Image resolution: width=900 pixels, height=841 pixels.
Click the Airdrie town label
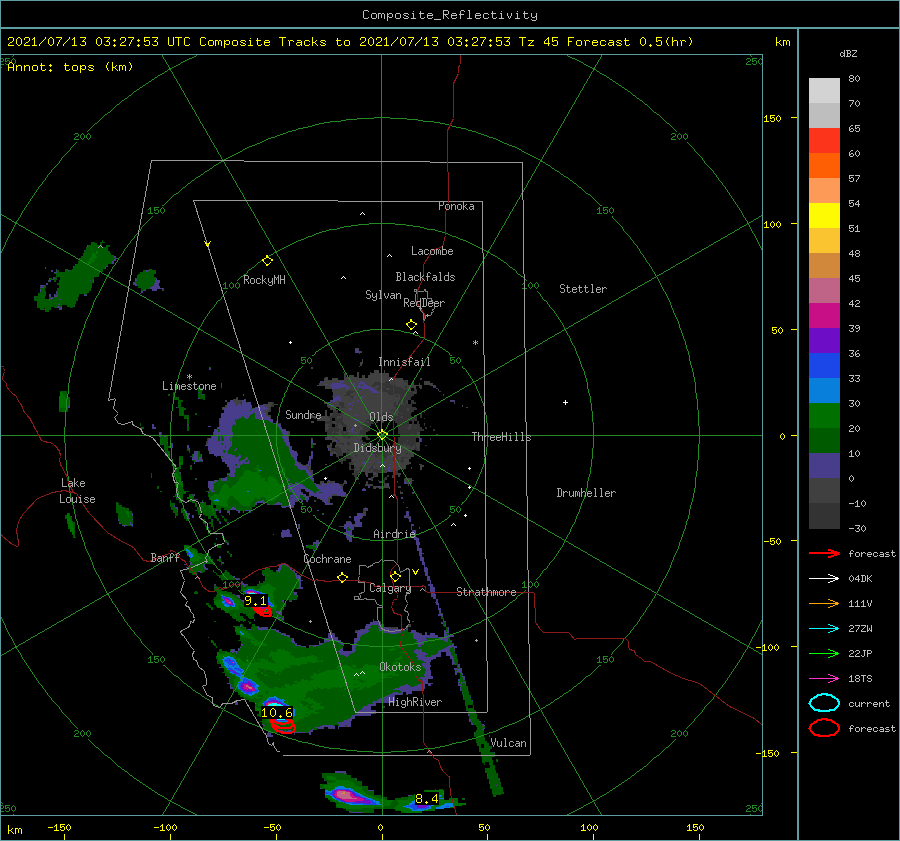pos(394,534)
